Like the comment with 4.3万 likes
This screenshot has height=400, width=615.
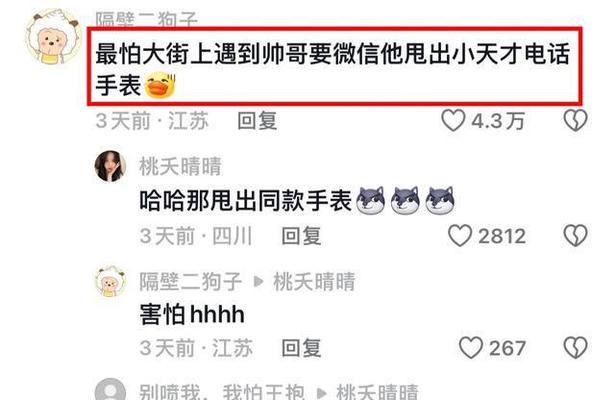pos(453,120)
